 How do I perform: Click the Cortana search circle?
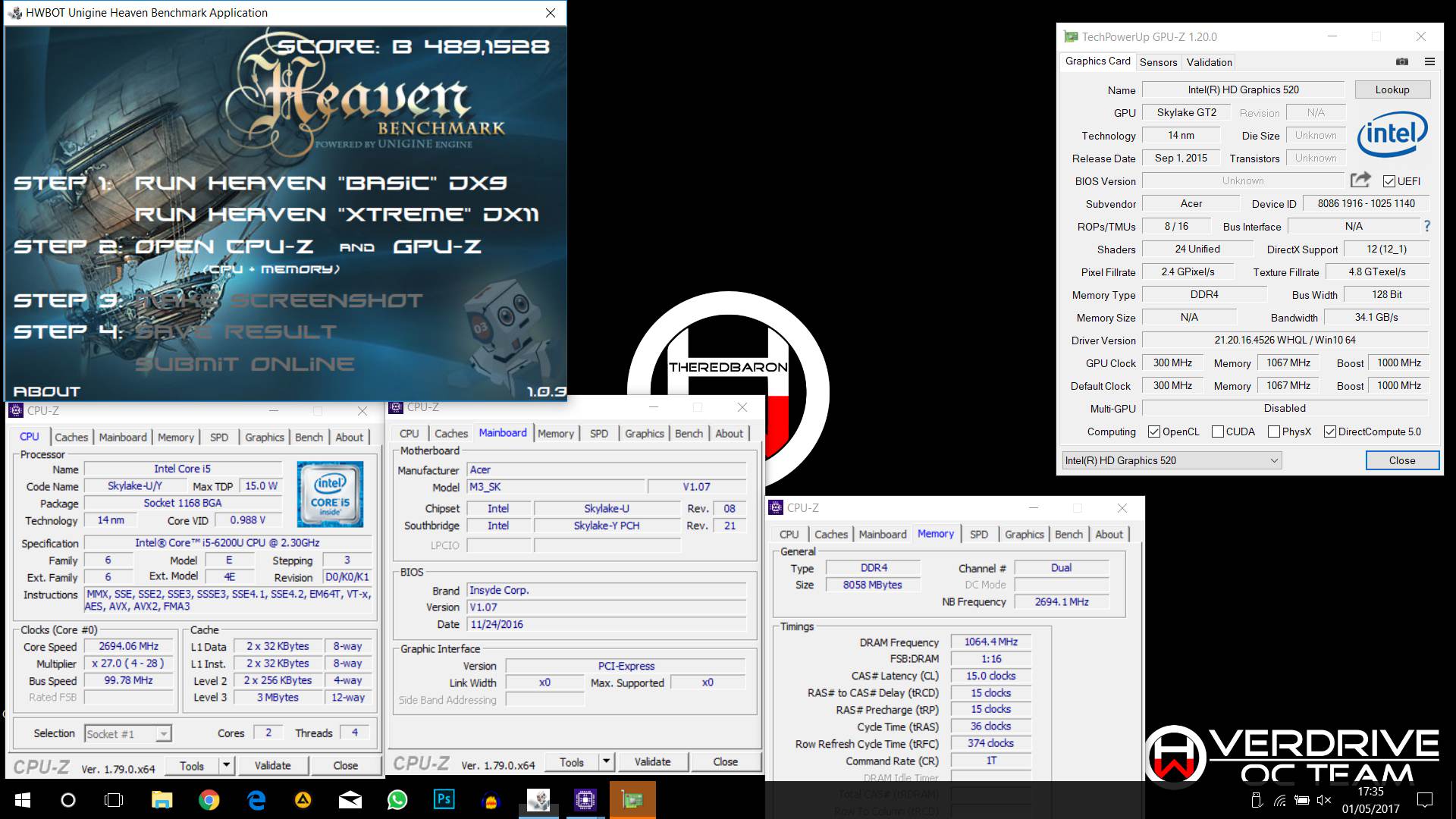tap(67, 799)
